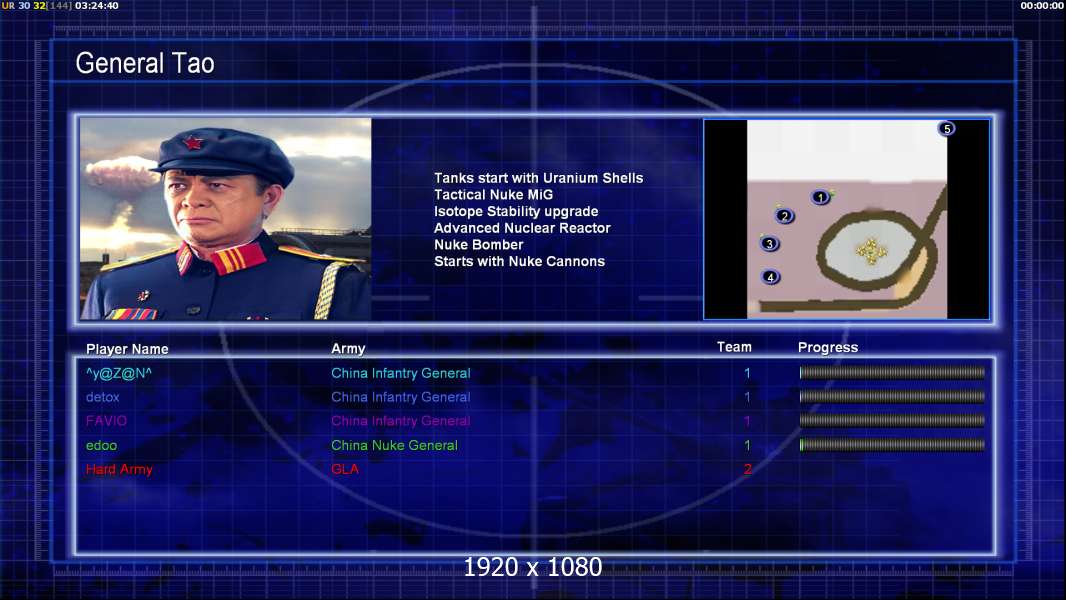
Task: Click team number 1 for FAVIO
Action: 747,421
